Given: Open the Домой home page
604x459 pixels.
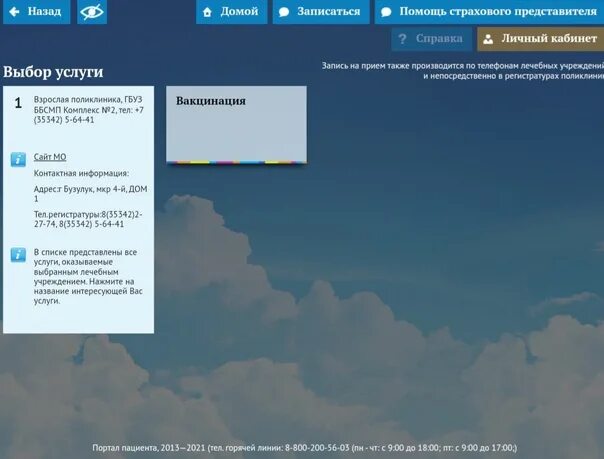Looking at the screenshot, I should pyautogui.click(x=232, y=12).
